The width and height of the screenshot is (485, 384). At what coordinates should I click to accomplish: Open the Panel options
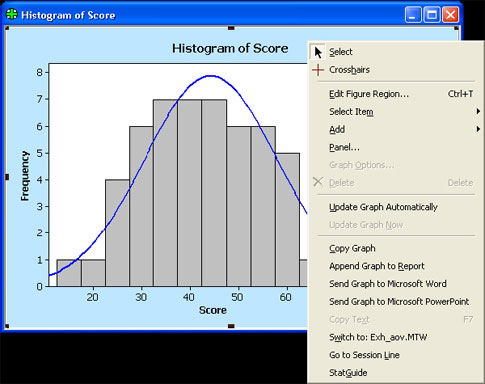(395, 147)
